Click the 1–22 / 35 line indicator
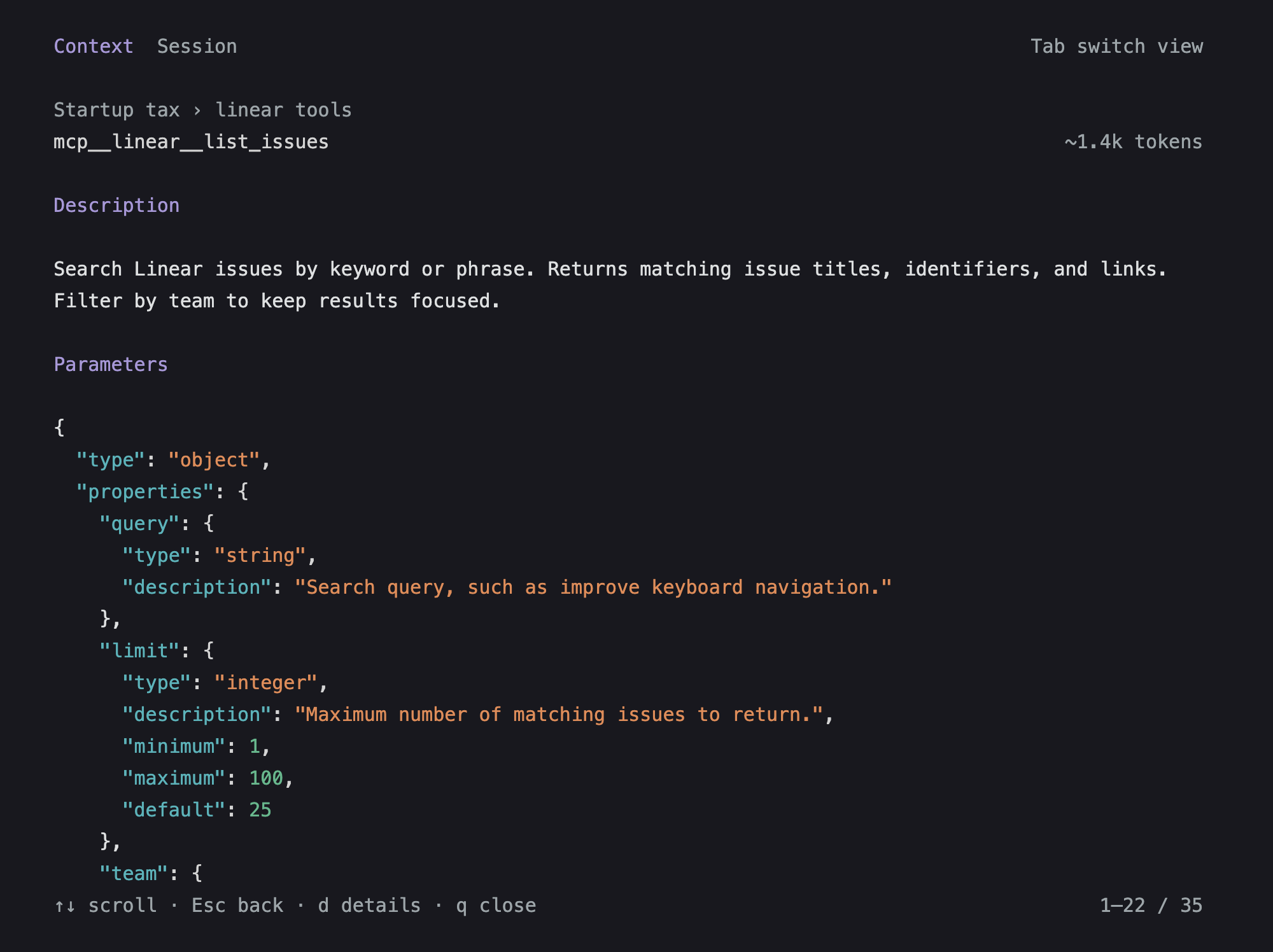Viewport: 1273px width, 952px height. point(1151,906)
